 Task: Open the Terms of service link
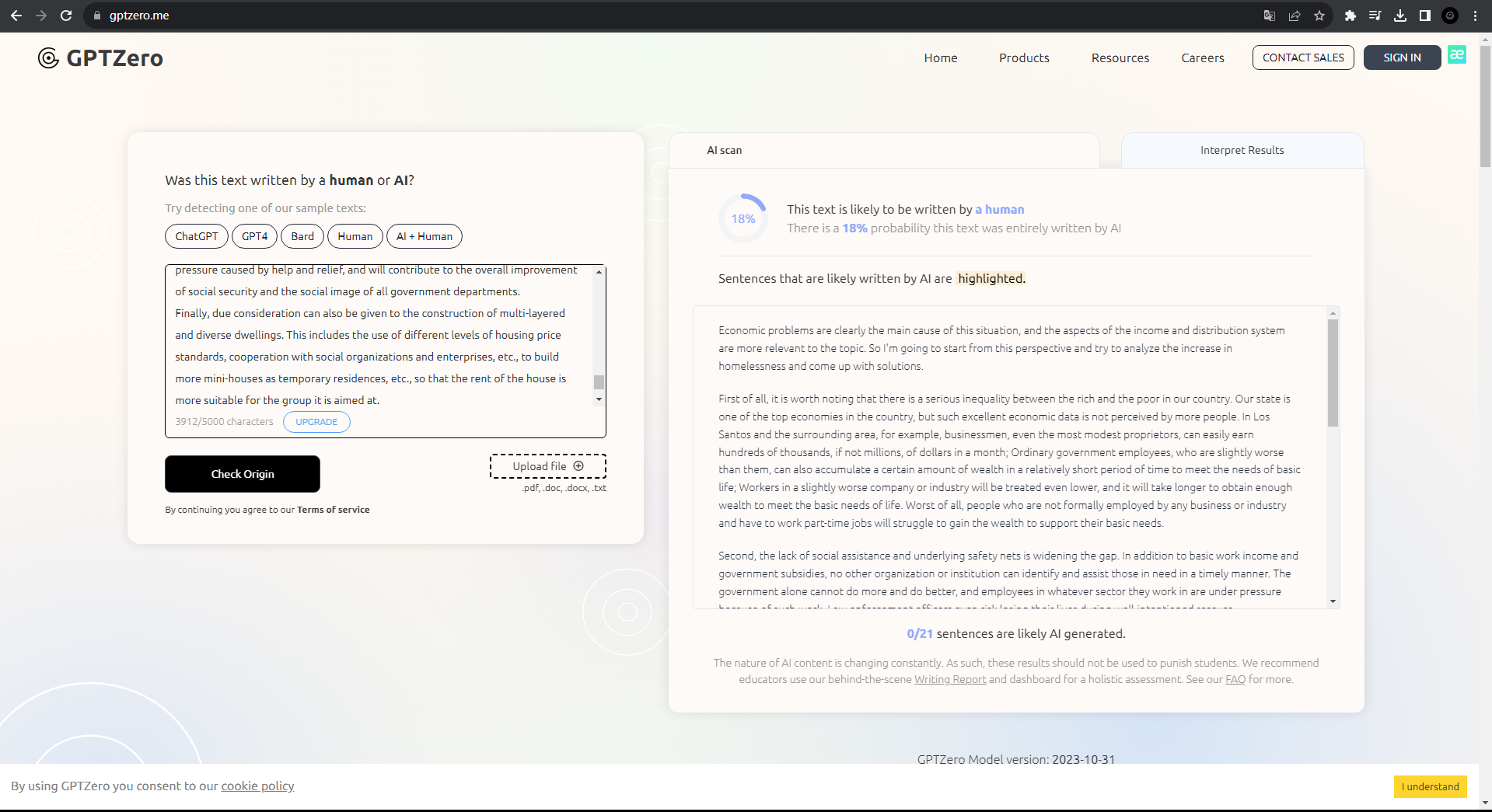[x=334, y=510]
